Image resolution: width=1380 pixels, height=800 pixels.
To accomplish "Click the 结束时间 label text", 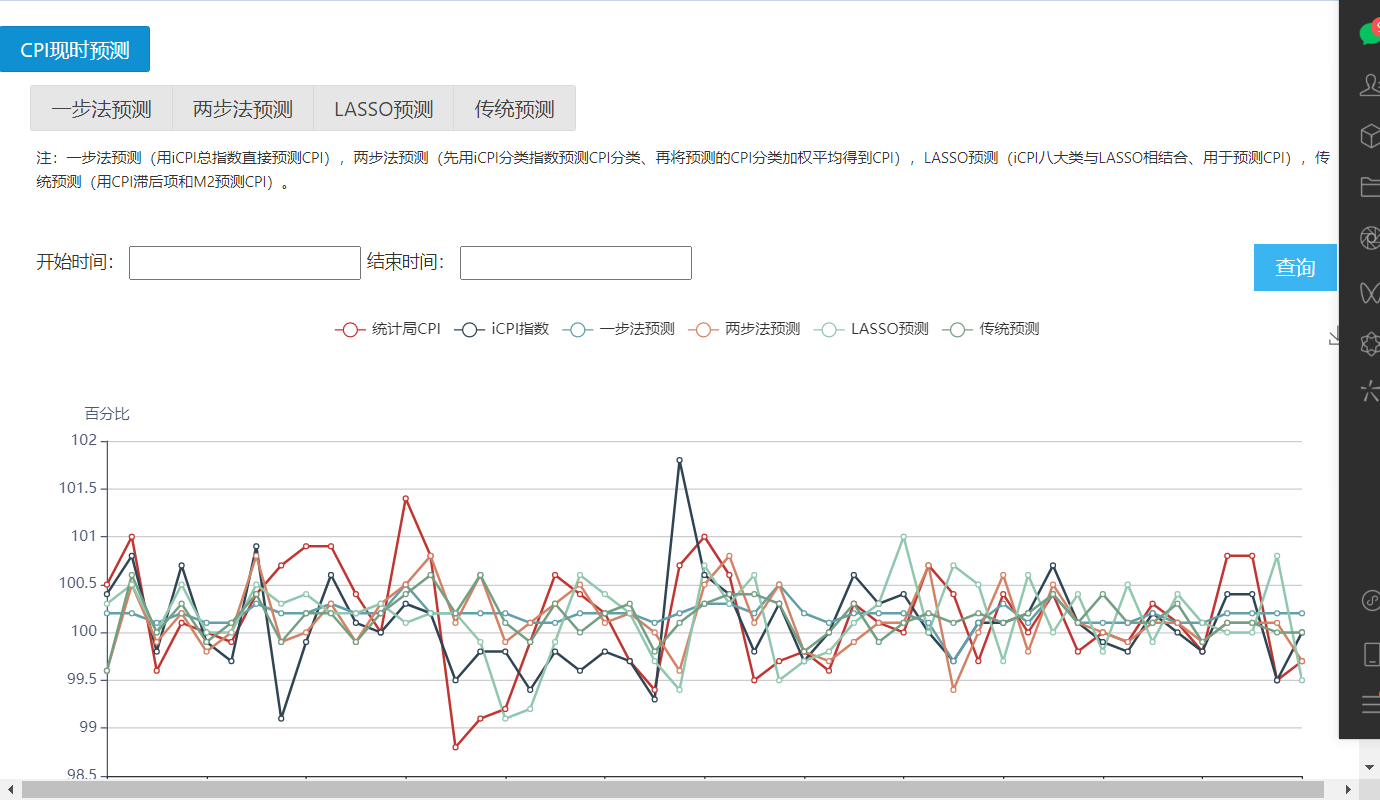I will tap(406, 262).
